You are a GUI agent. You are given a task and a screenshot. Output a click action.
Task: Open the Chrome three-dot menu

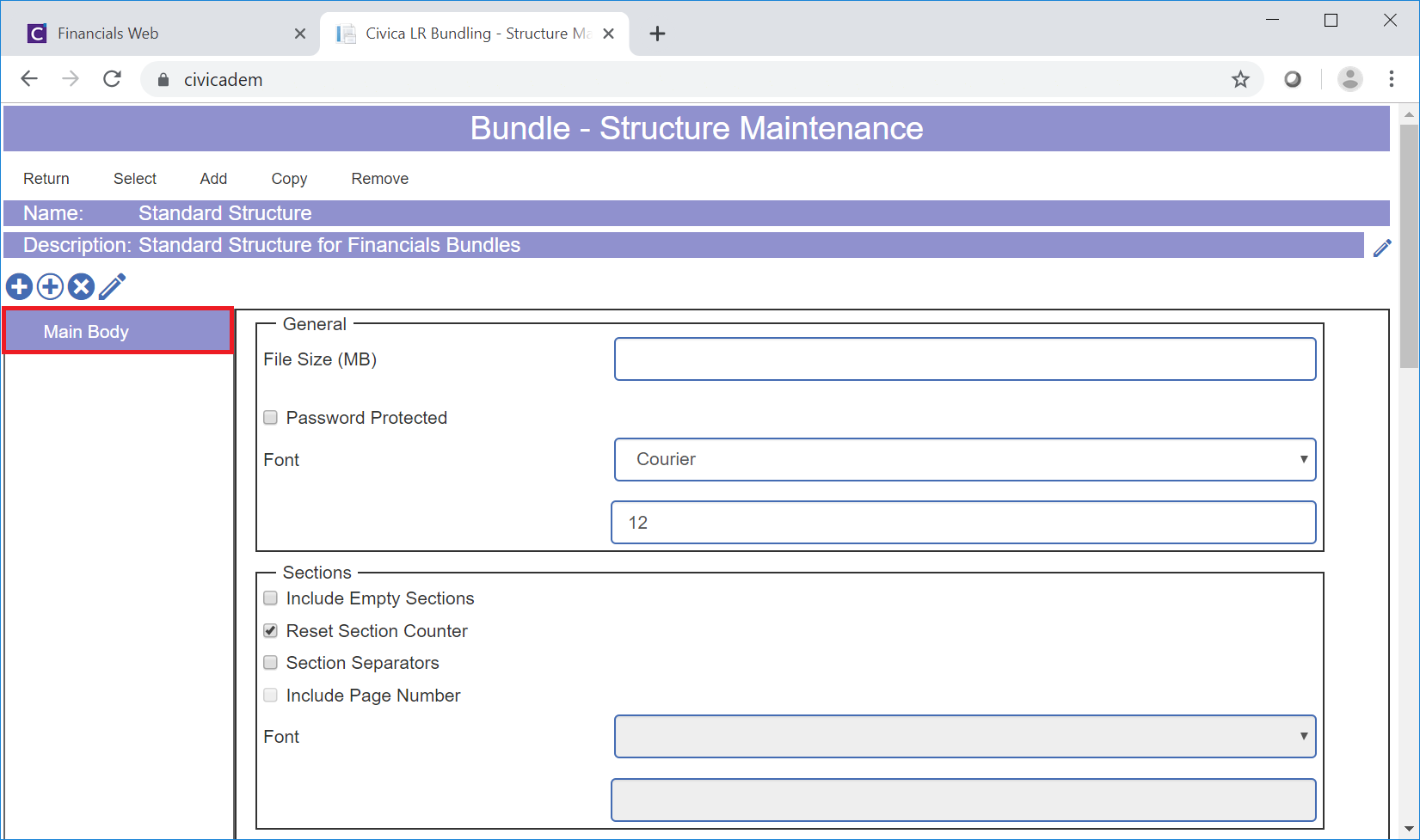pos(1392,79)
